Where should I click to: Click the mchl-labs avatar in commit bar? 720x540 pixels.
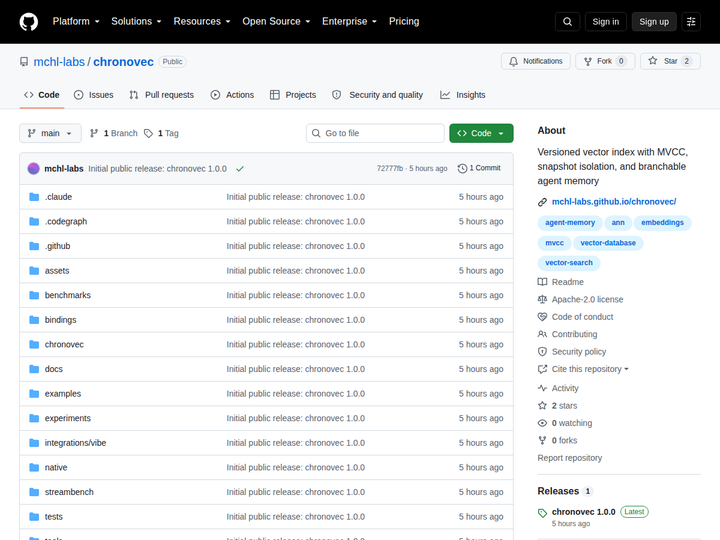click(34, 169)
